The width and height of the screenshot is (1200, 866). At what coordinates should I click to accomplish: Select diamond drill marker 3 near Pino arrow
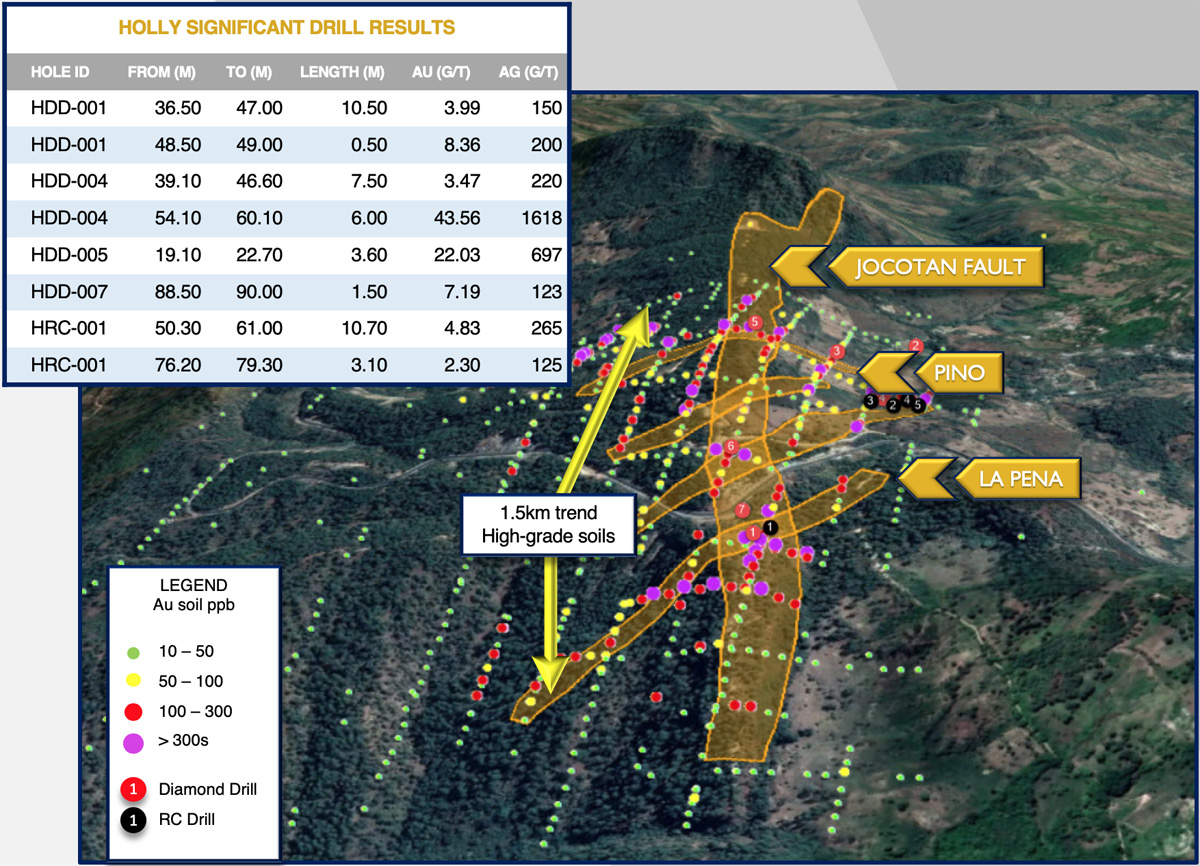tap(837, 351)
